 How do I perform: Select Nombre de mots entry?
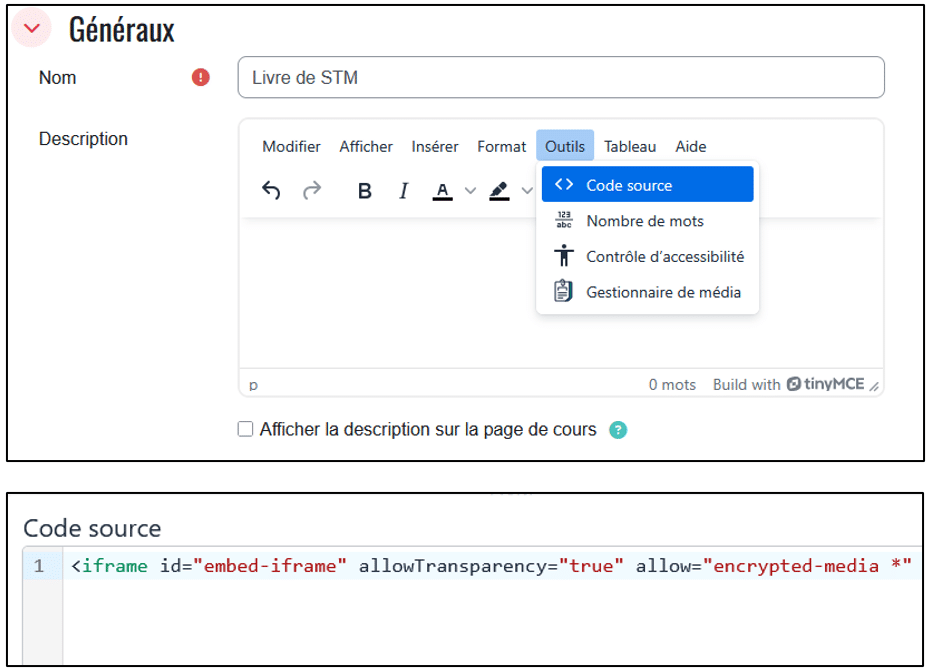click(x=647, y=221)
